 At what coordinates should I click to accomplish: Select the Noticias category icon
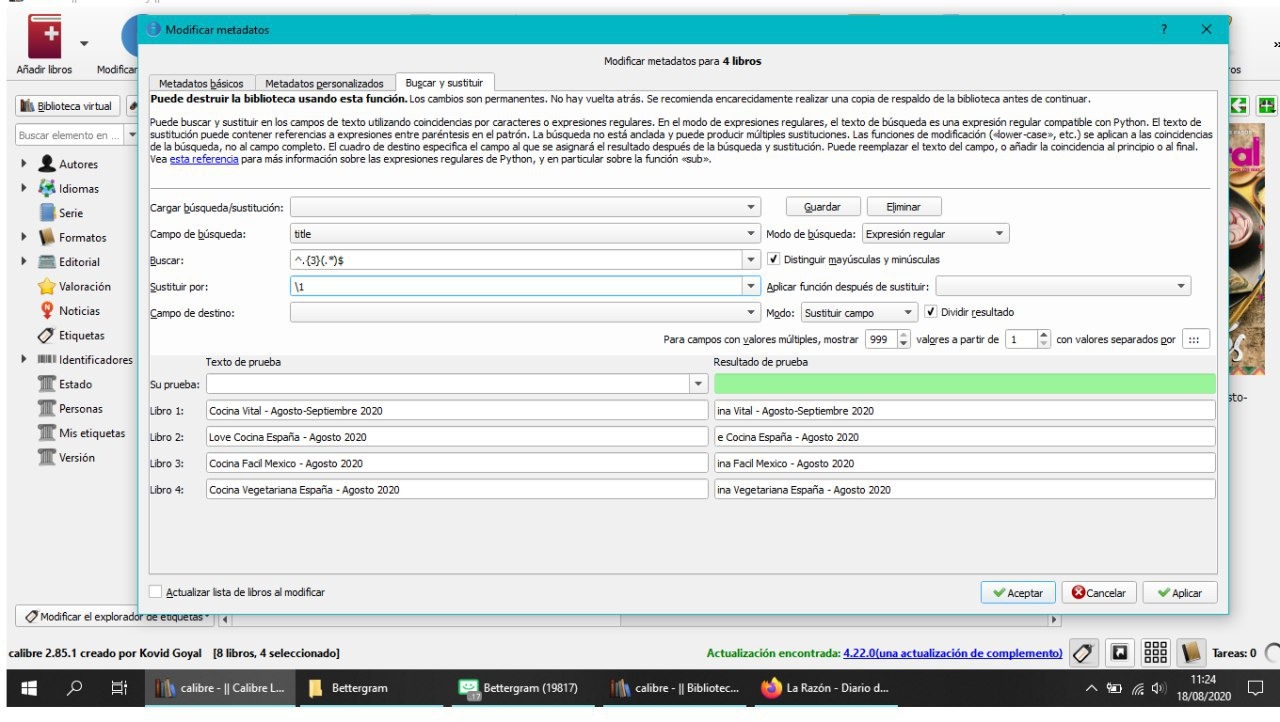47,311
